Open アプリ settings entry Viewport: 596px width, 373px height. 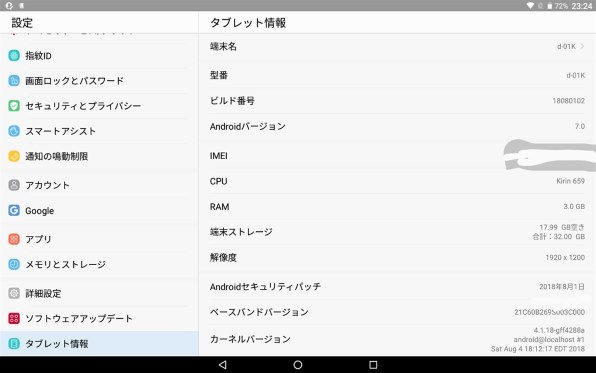tap(99, 239)
